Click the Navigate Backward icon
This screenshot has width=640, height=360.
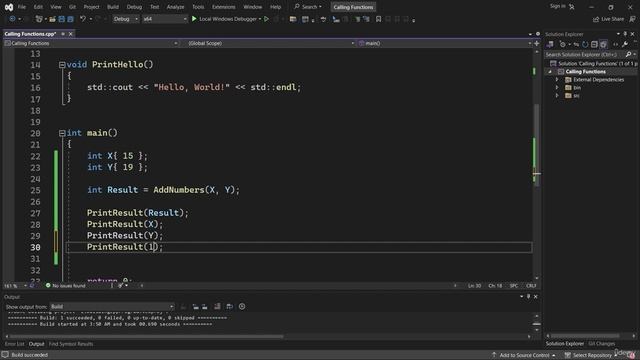(x=12, y=19)
